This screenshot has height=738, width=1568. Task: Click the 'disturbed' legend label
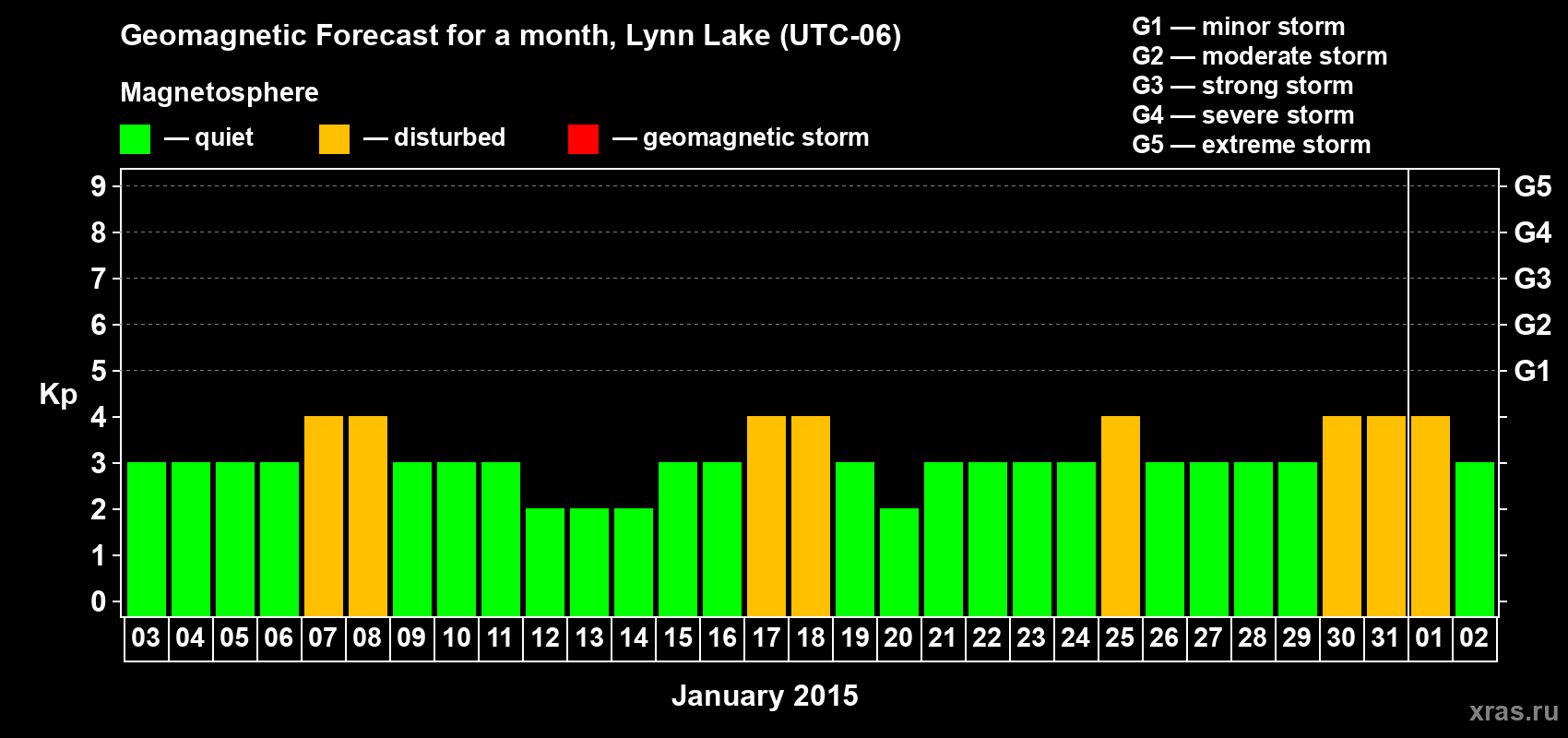click(450, 137)
